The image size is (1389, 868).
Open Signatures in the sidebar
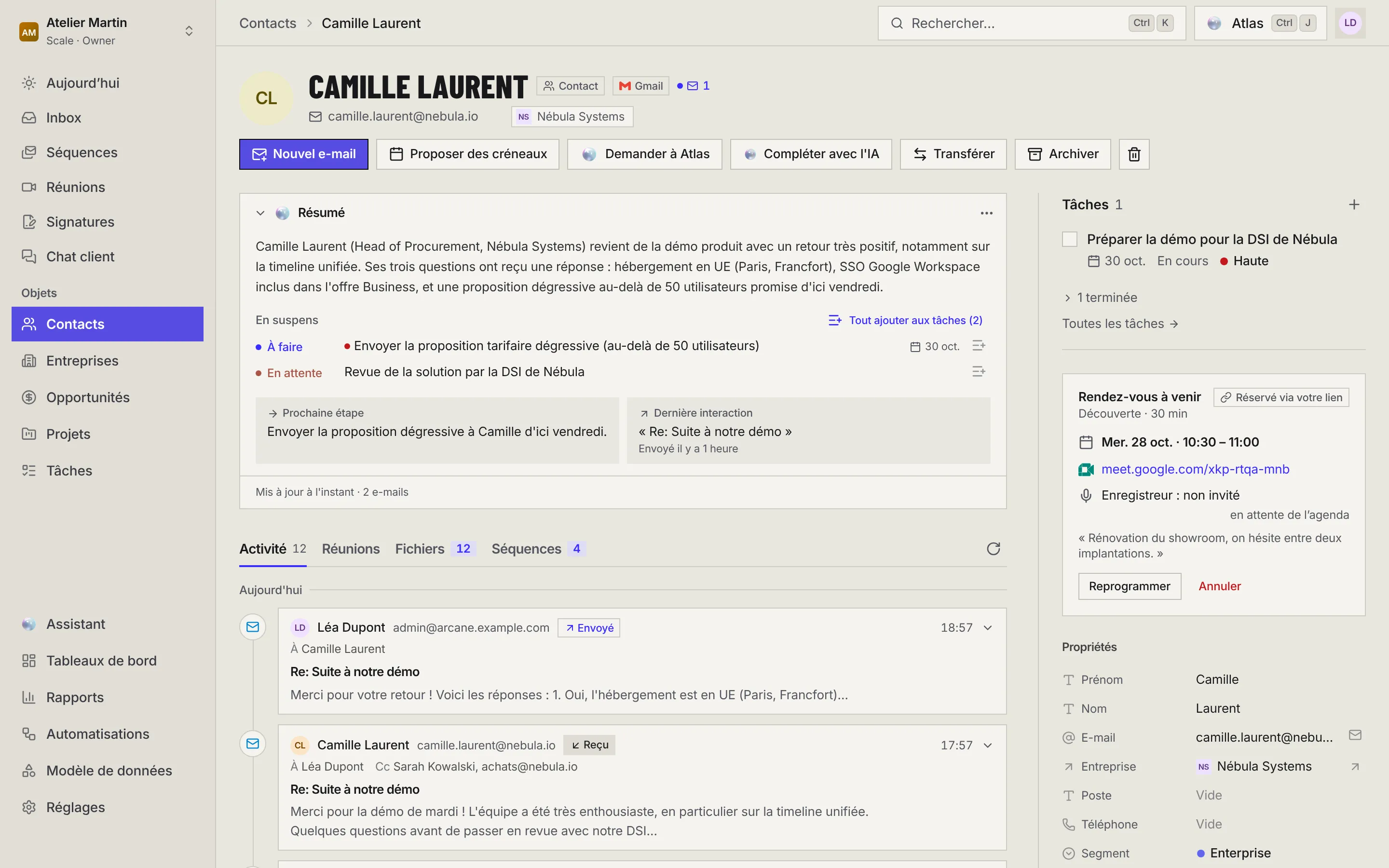[x=108, y=222]
